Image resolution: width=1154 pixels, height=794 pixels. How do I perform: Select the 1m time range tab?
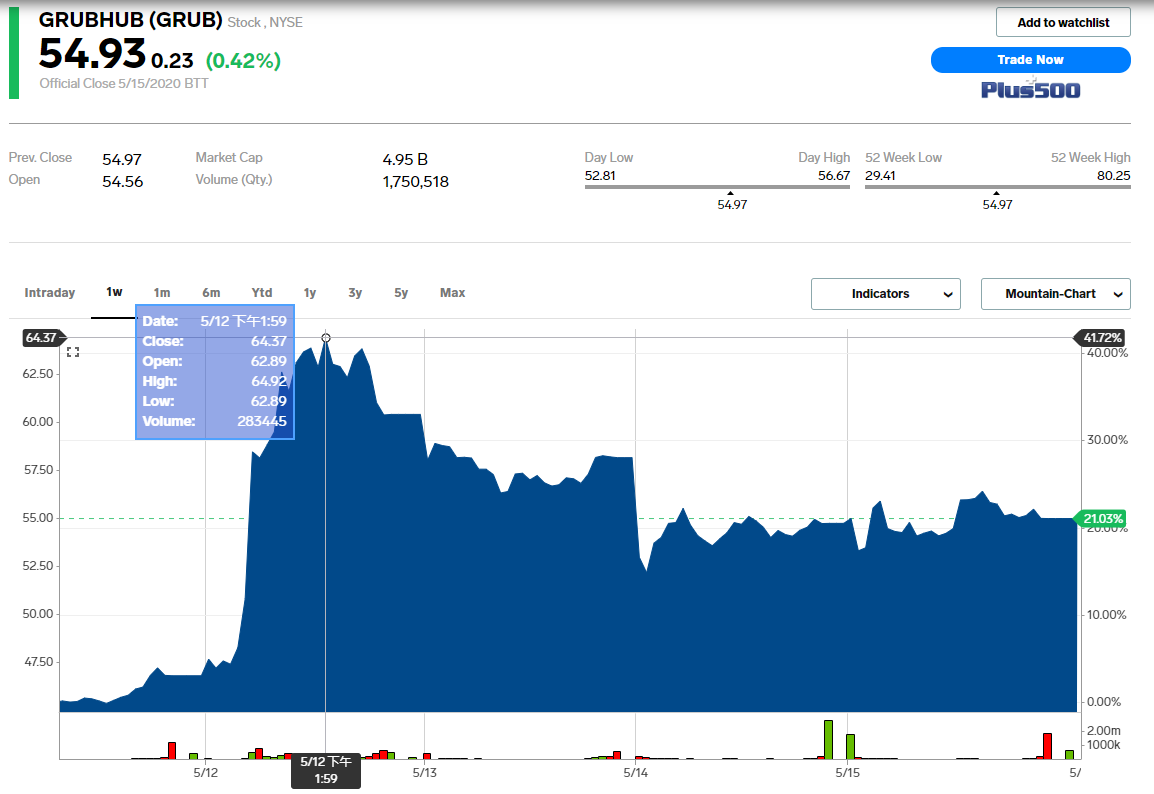[x=162, y=293]
